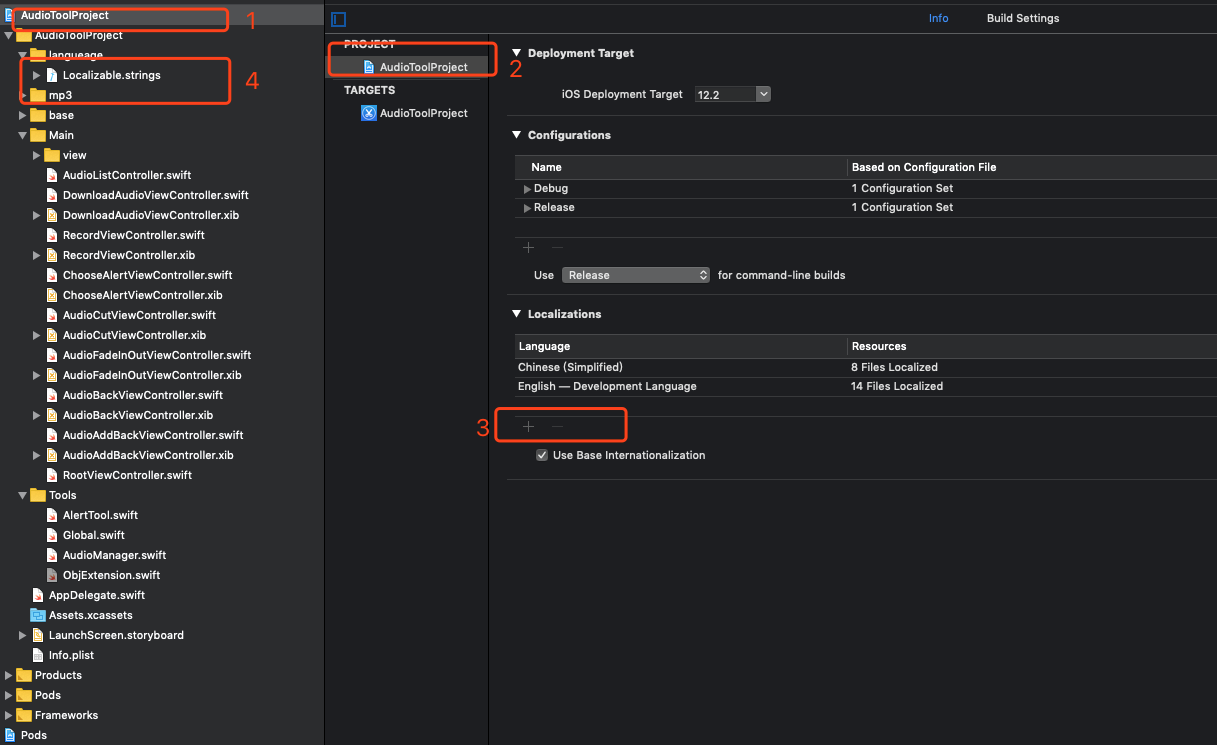The image size is (1217, 745).
Task: Click the AudioToolProject project document icon
Action: [370, 67]
